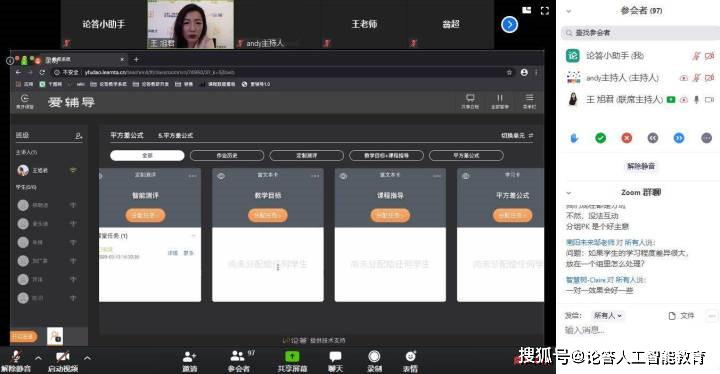Toggle microphone for 王旭君 in participants
The image size is (720, 374).
coord(697,99)
